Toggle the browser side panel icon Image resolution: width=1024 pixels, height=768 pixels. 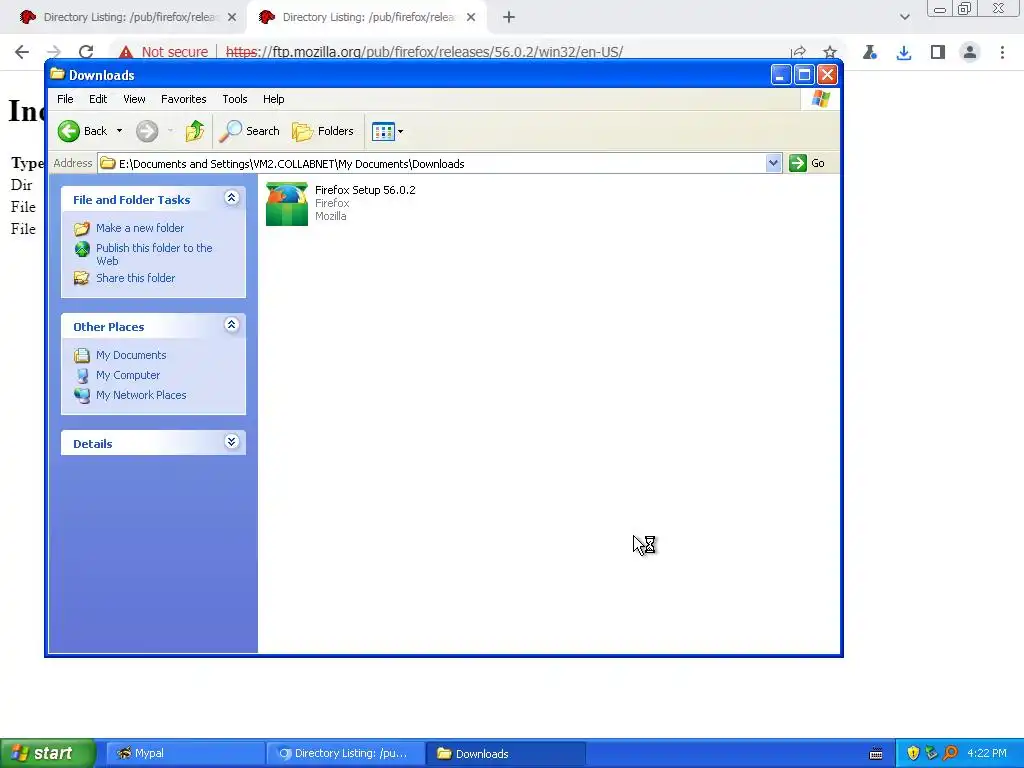tap(938, 52)
